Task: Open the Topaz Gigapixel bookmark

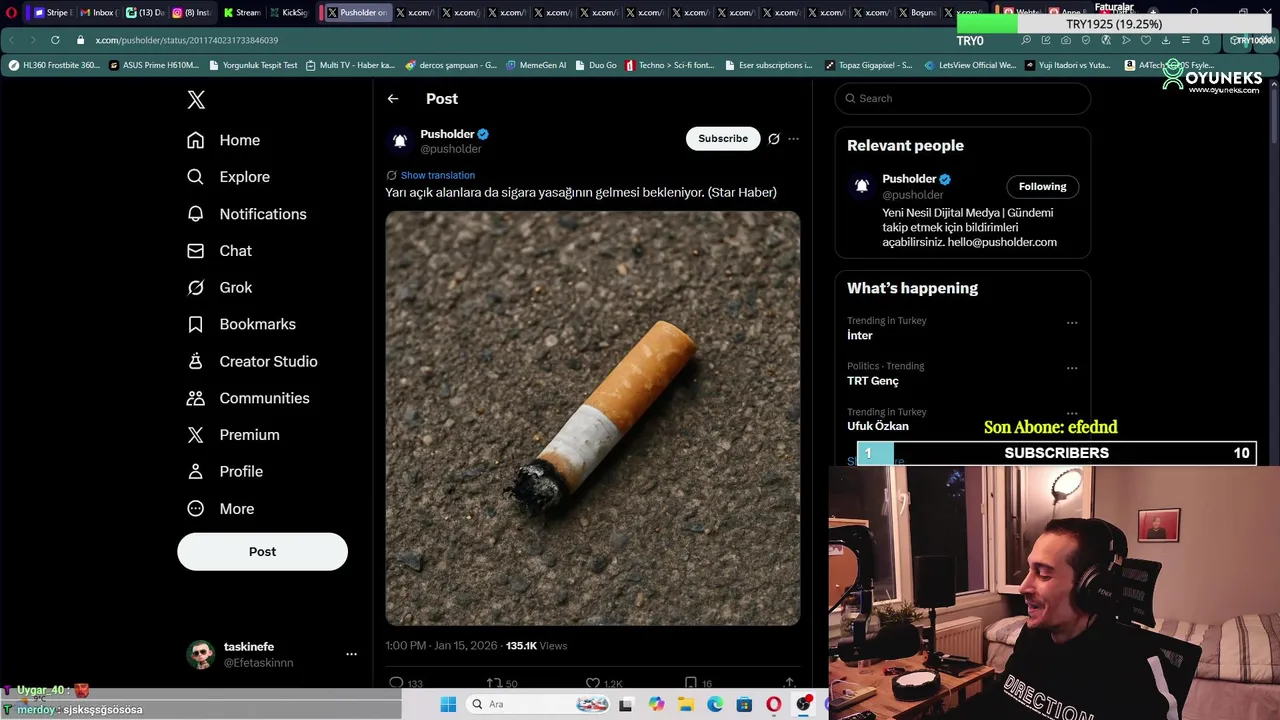Action: tap(868, 65)
